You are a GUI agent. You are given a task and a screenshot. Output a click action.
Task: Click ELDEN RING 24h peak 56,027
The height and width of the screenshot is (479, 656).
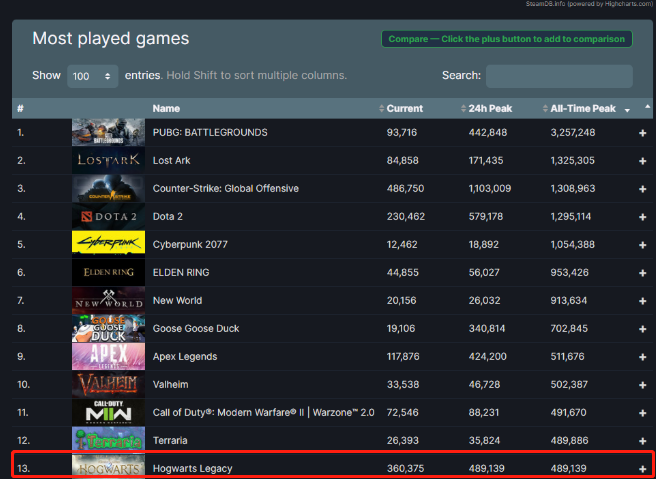point(484,272)
